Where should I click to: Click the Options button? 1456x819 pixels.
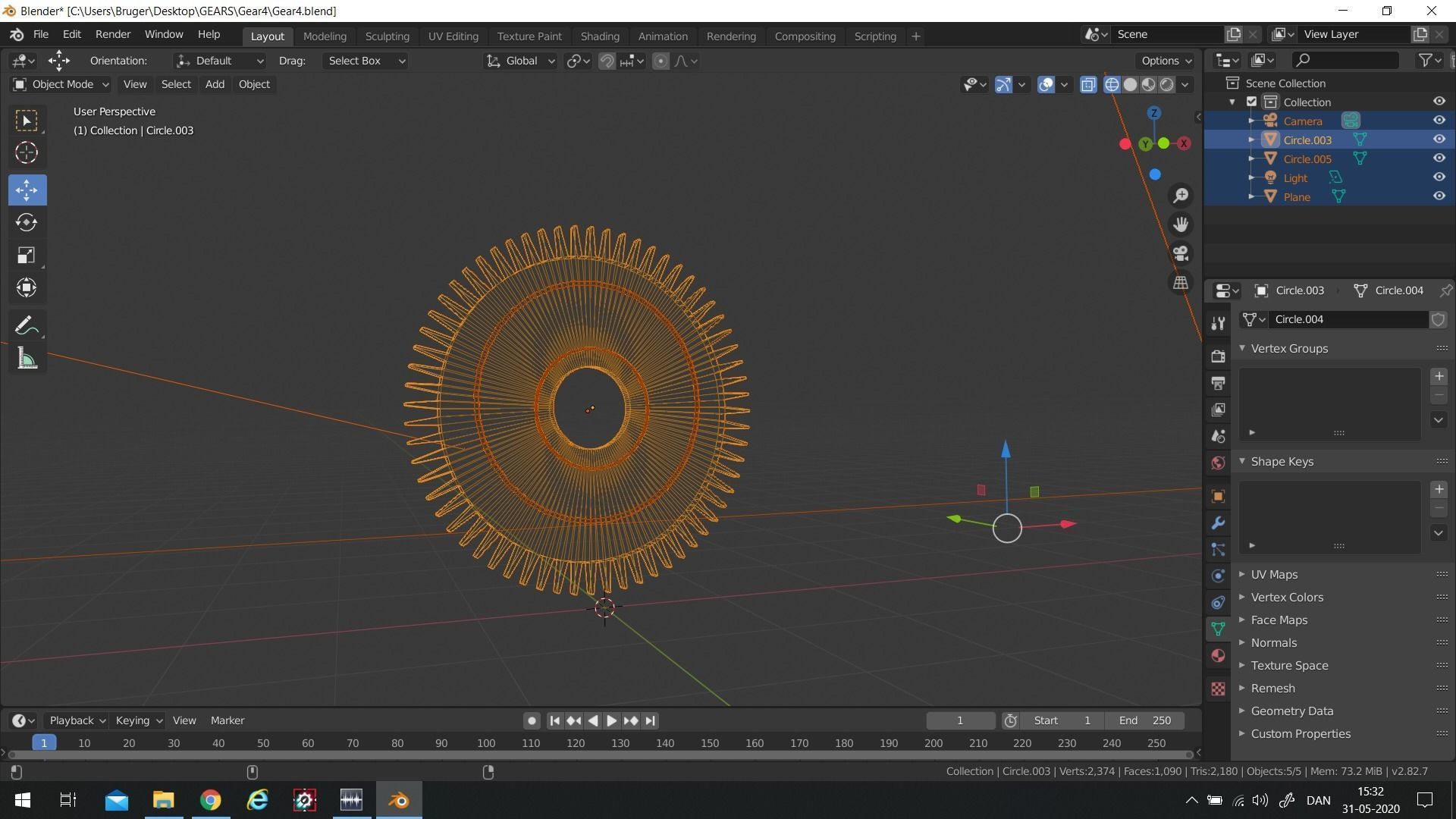(x=1166, y=61)
